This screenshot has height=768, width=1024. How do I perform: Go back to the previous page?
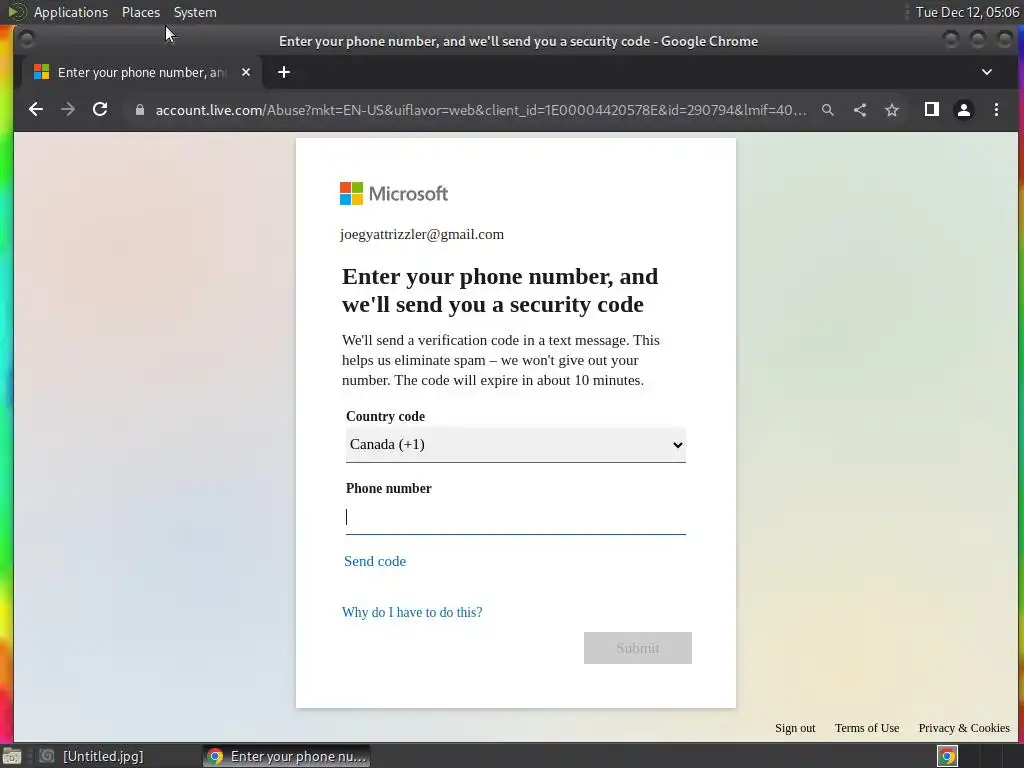pyautogui.click(x=36, y=110)
